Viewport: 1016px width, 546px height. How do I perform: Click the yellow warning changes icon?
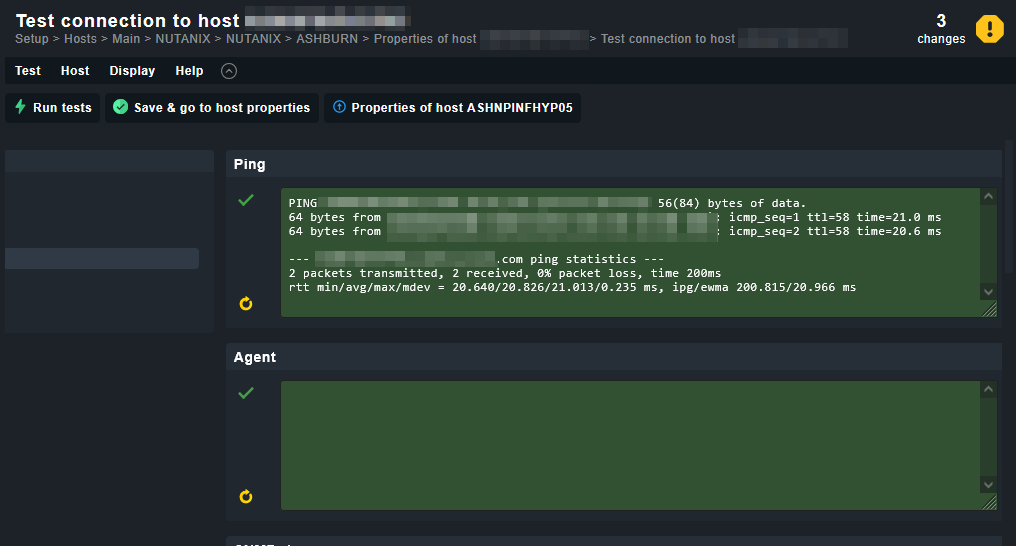click(989, 29)
